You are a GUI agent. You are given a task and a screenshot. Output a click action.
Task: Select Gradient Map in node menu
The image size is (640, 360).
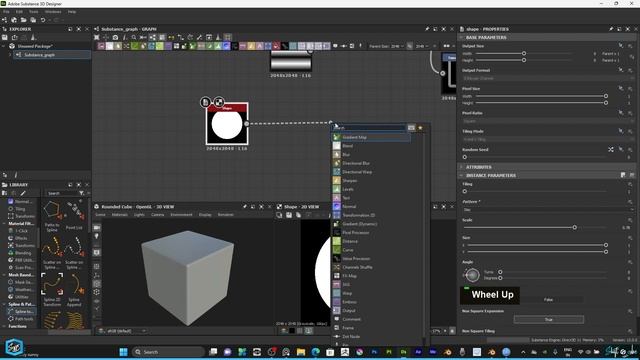[371, 137]
